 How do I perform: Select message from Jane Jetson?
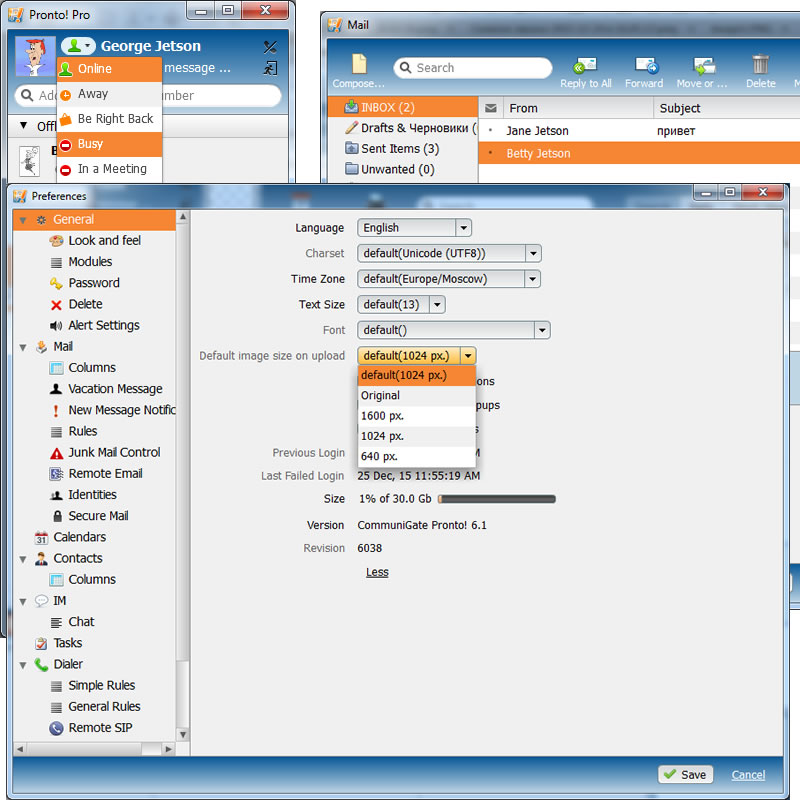(x=639, y=131)
